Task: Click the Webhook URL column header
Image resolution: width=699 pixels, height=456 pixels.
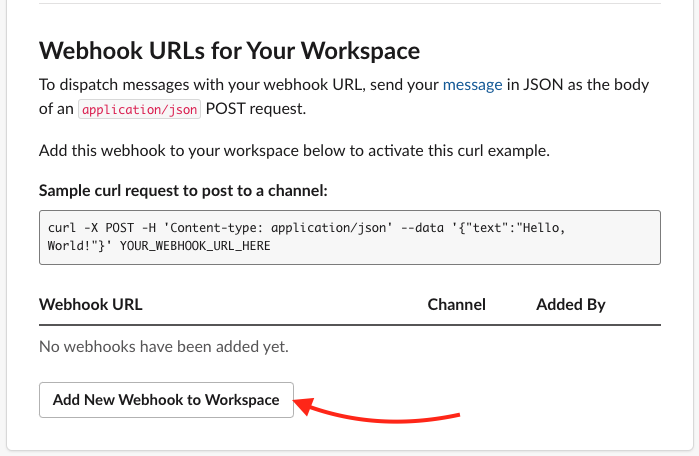Action: tap(91, 304)
